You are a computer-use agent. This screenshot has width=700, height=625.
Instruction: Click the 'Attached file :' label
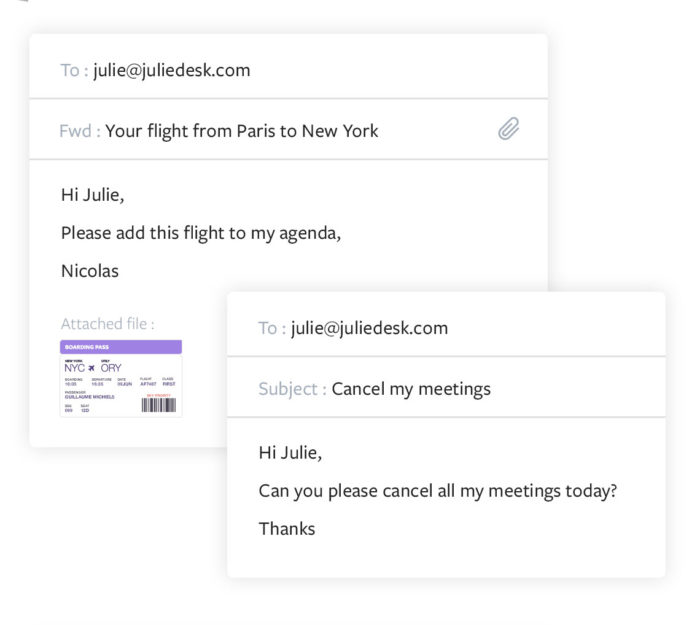click(x=107, y=324)
